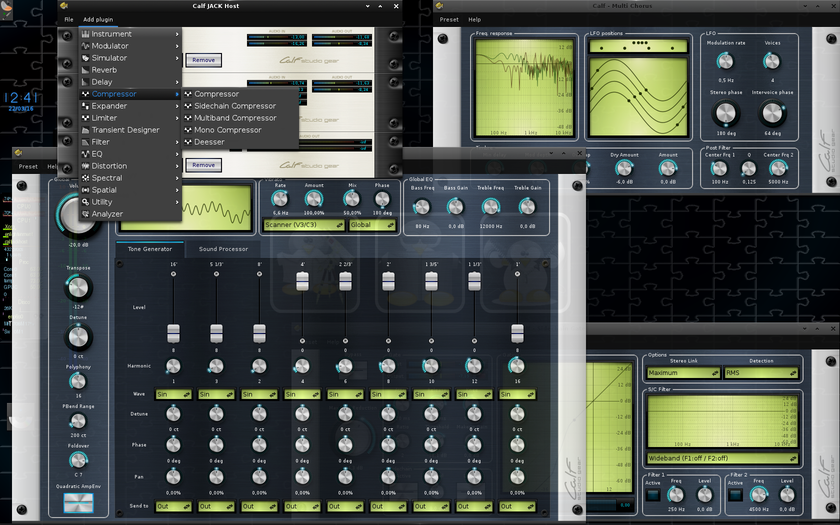This screenshot has height=525, width=840.
Task: Toggle the Quadratic AmpEnv switch
Action: pyautogui.click(x=78, y=502)
